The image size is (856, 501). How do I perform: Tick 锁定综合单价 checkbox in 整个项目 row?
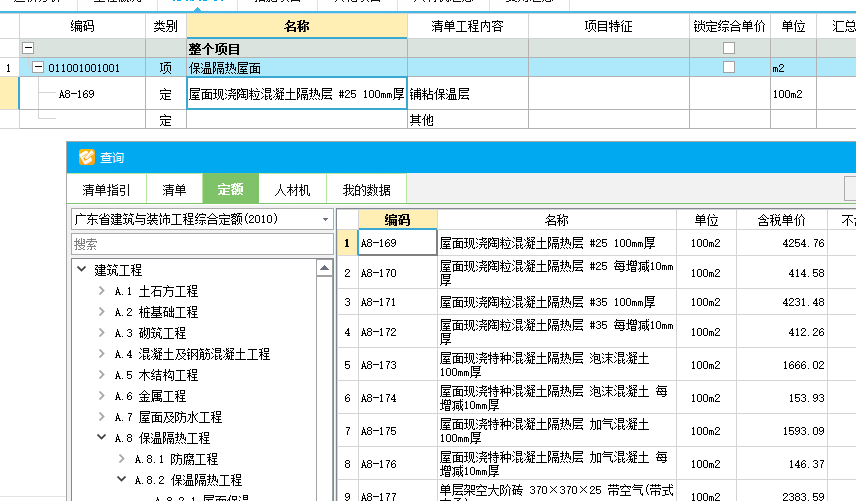(x=729, y=48)
